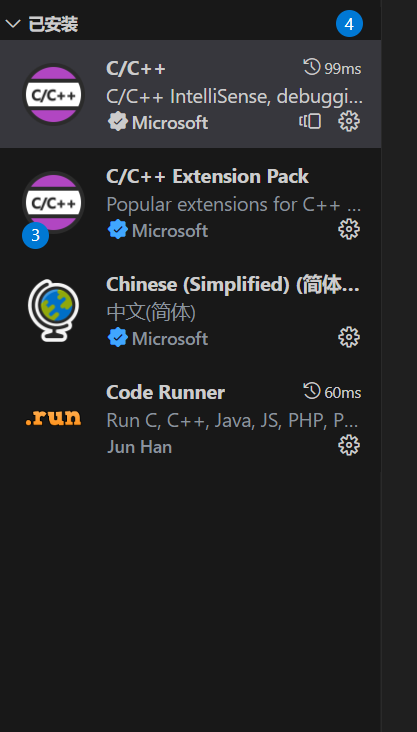Click the verified badge beside C/C++ Microsoft publisher
This screenshot has height=732, width=417.
(x=118, y=122)
